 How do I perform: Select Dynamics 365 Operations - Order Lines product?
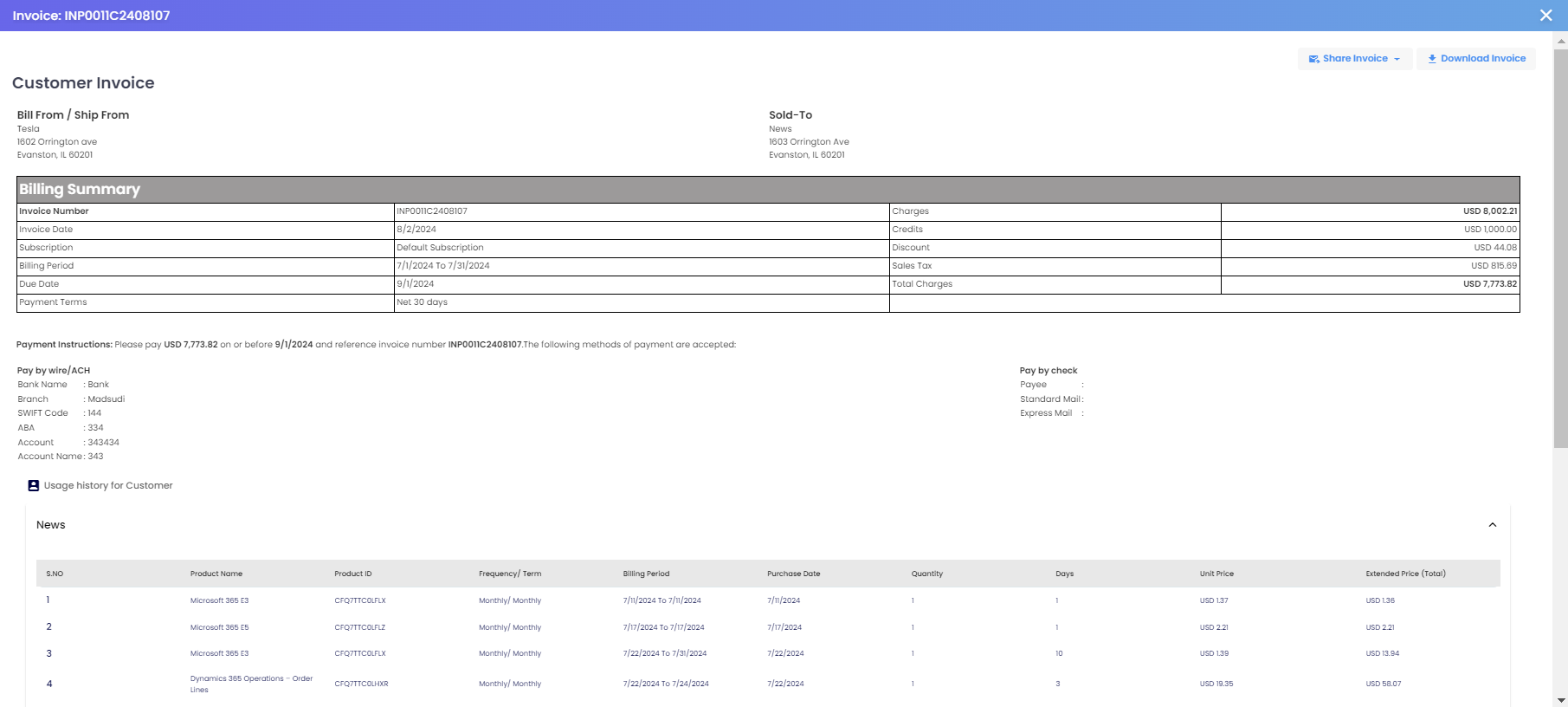pos(251,684)
